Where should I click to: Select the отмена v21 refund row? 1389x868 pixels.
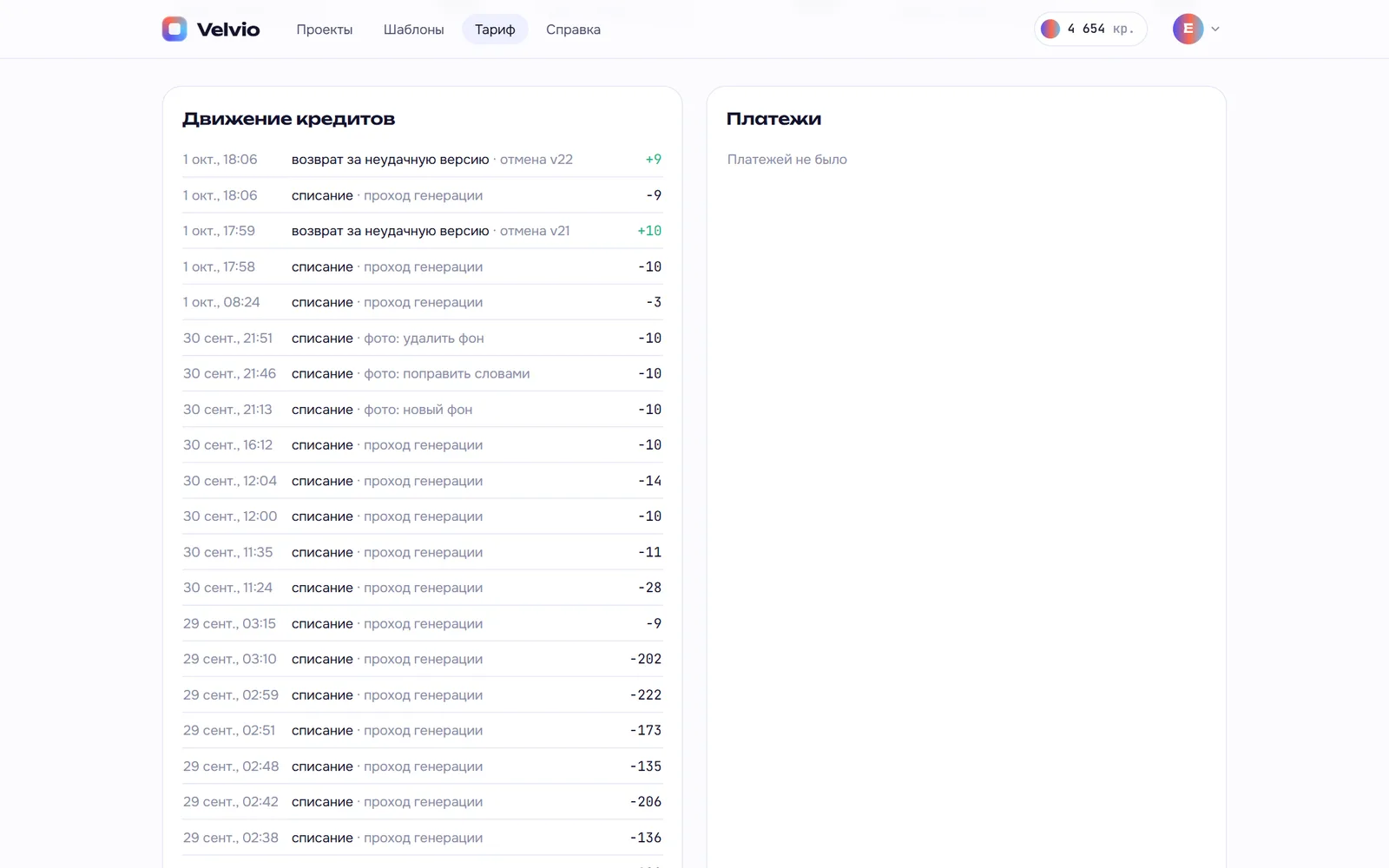click(422, 231)
